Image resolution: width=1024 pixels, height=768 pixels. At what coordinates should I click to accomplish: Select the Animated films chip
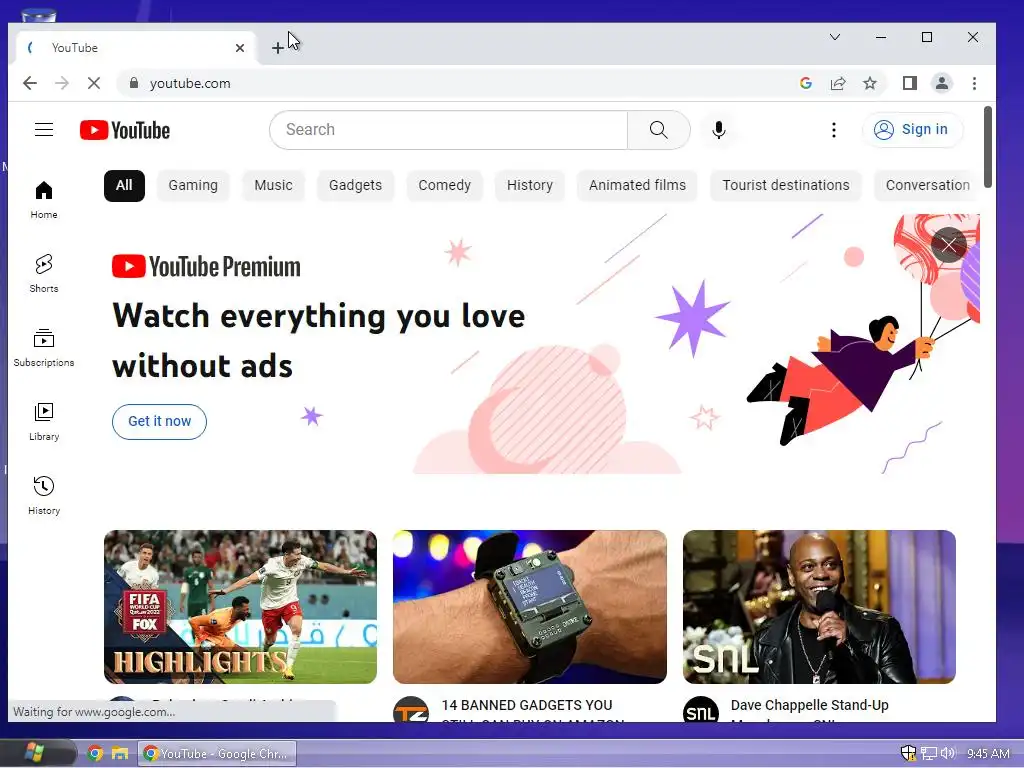click(x=637, y=185)
